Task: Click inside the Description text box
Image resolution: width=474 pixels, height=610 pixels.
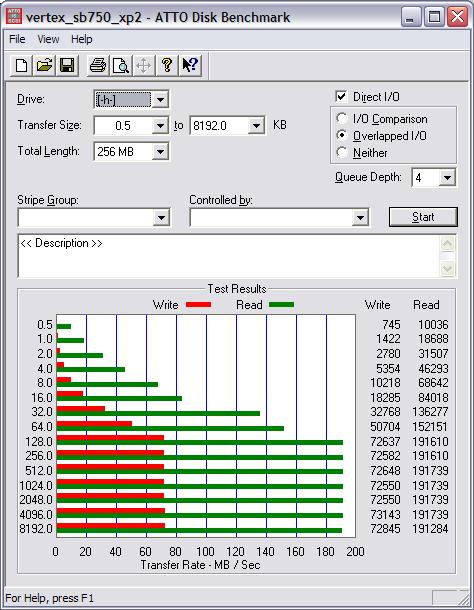Action: (x=230, y=256)
